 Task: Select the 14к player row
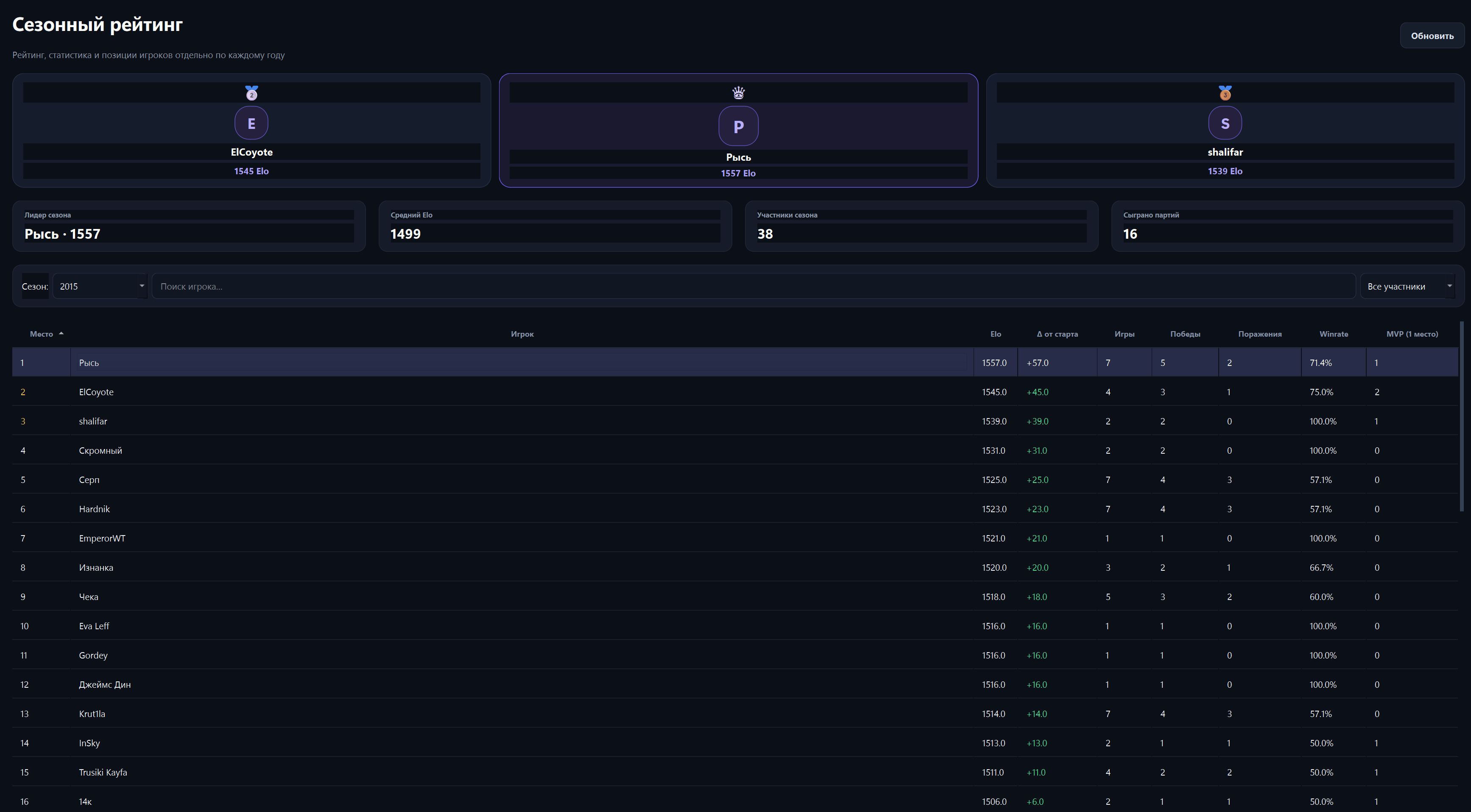735,800
